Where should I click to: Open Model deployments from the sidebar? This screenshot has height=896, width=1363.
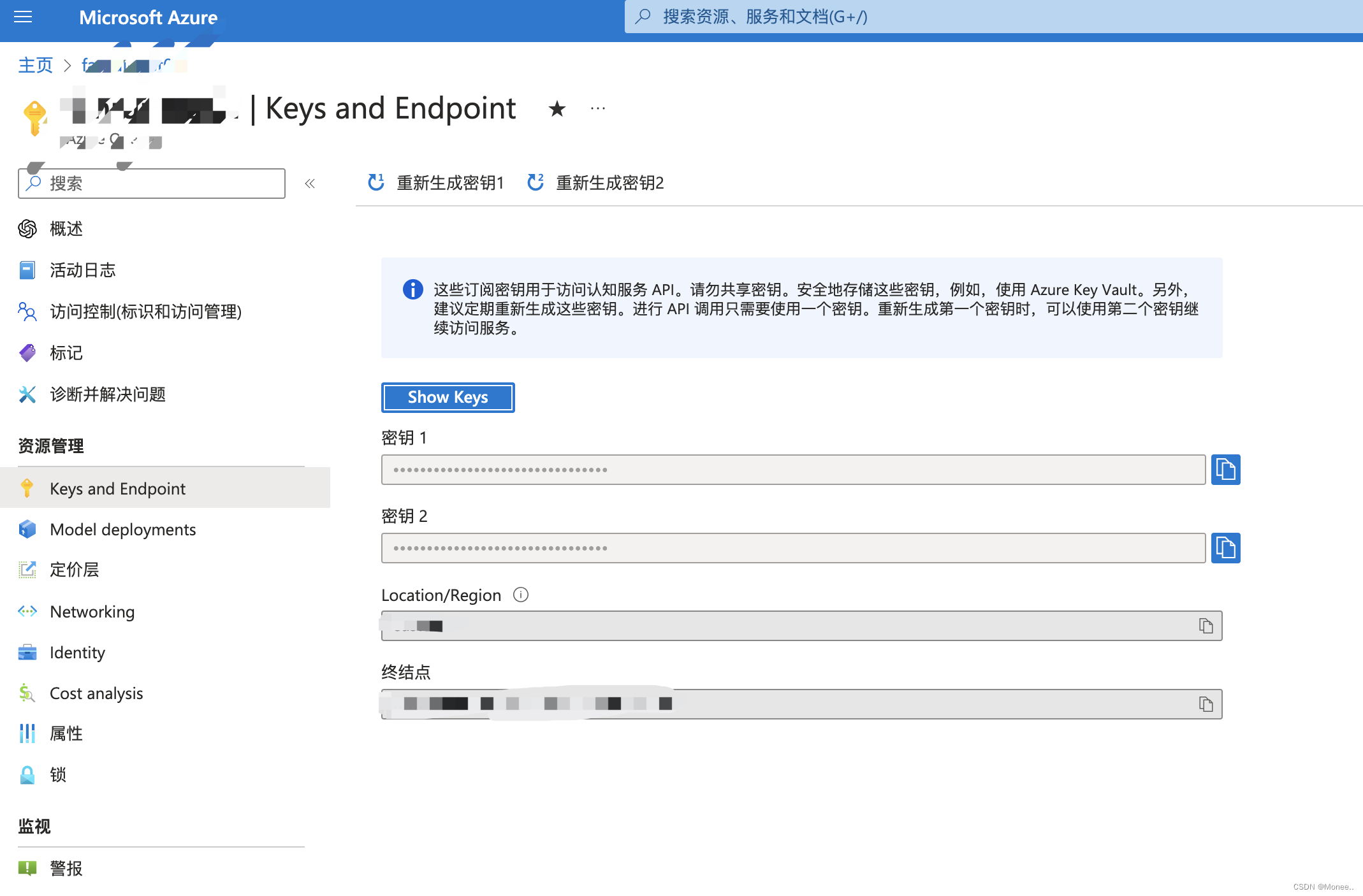122,530
